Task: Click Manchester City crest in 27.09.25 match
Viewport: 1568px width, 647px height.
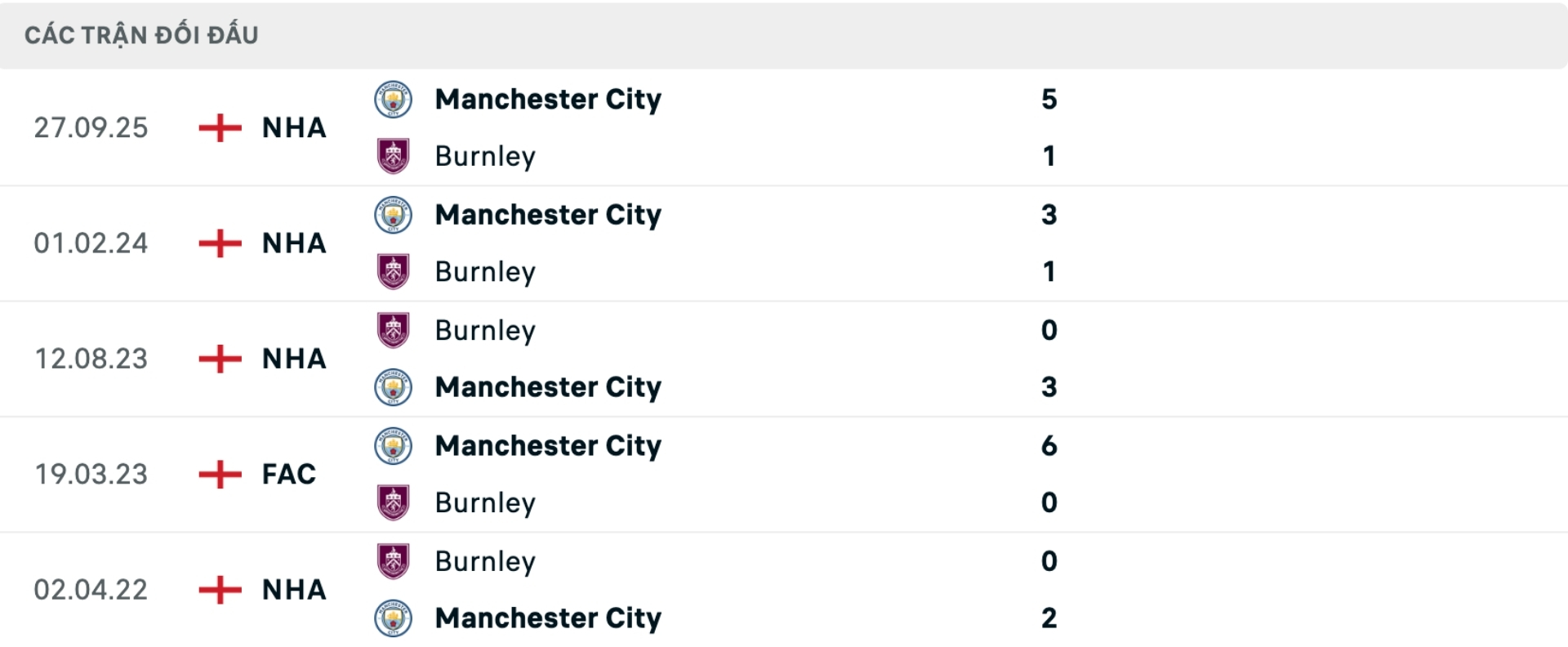Action: (x=393, y=100)
